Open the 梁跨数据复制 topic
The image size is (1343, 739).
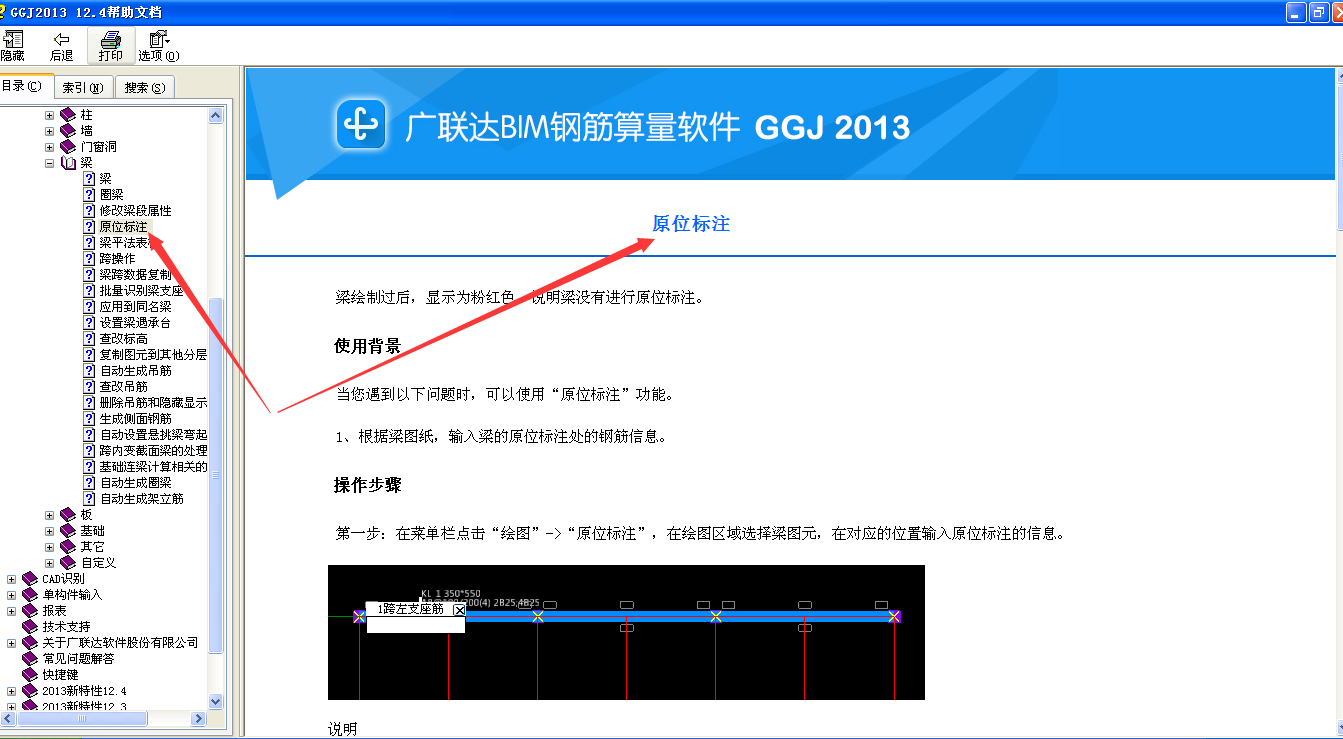(x=135, y=275)
